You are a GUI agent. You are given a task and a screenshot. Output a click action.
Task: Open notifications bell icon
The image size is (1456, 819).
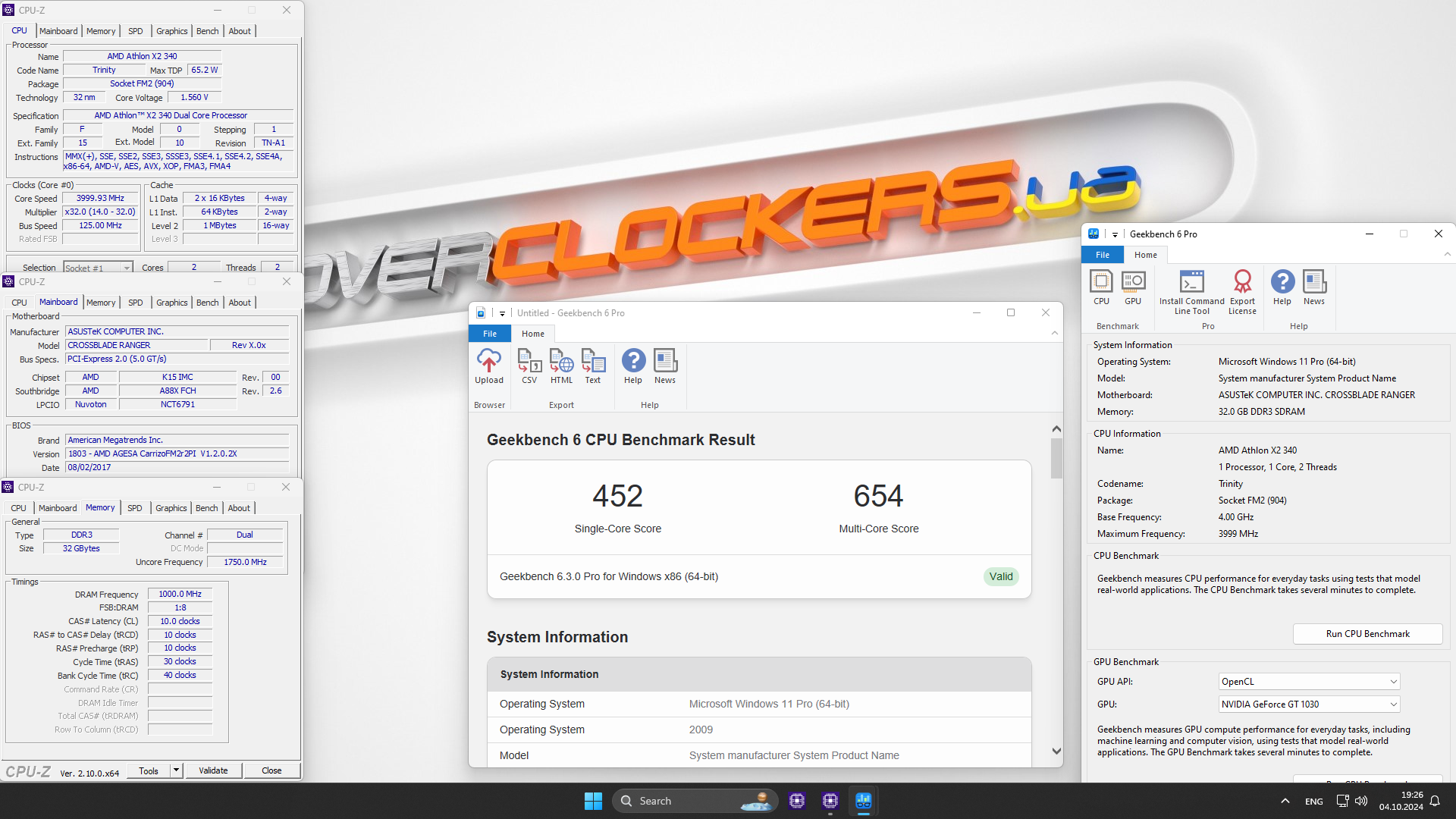(x=1435, y=801)
